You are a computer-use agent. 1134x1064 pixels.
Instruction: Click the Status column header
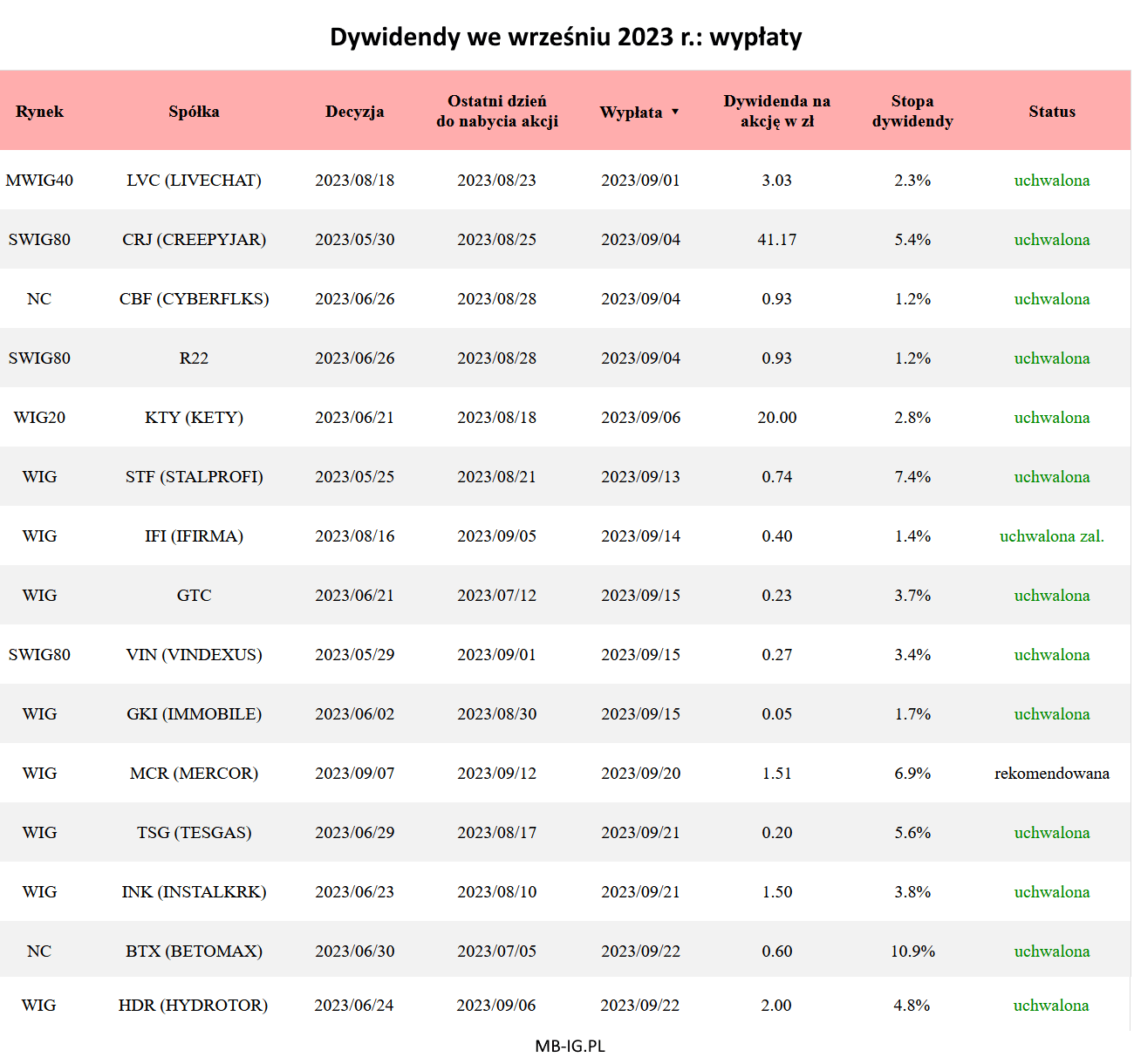[1051, 112]
